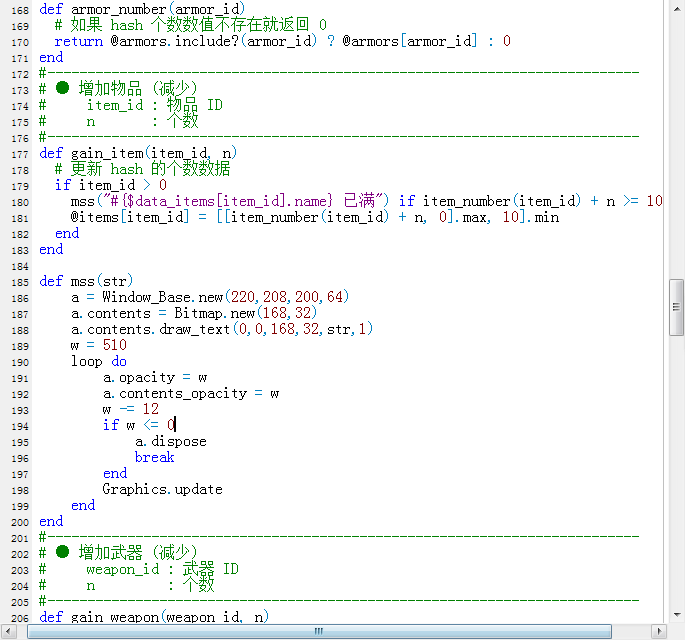Click line number 168 in the gutter

[x=20, y=10]
